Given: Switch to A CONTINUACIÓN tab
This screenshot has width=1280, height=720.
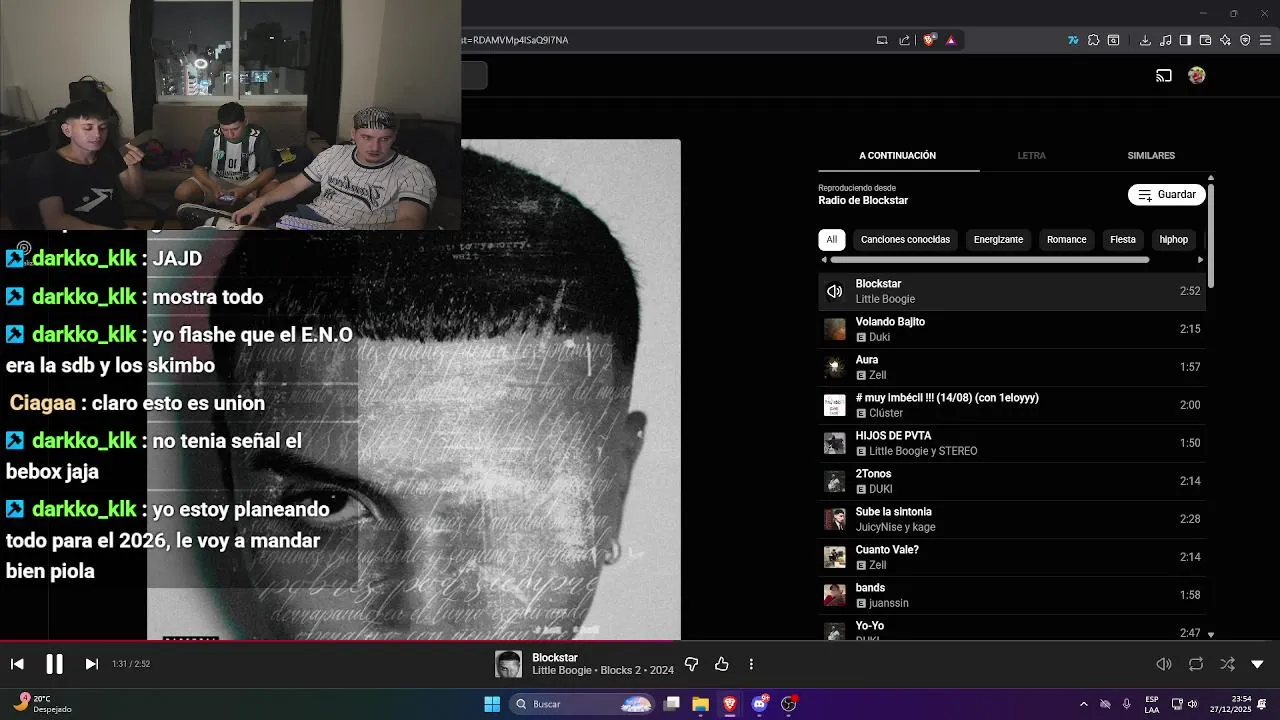Looking at the screenshot, I should pyautogui.click(x=897, y=156).
